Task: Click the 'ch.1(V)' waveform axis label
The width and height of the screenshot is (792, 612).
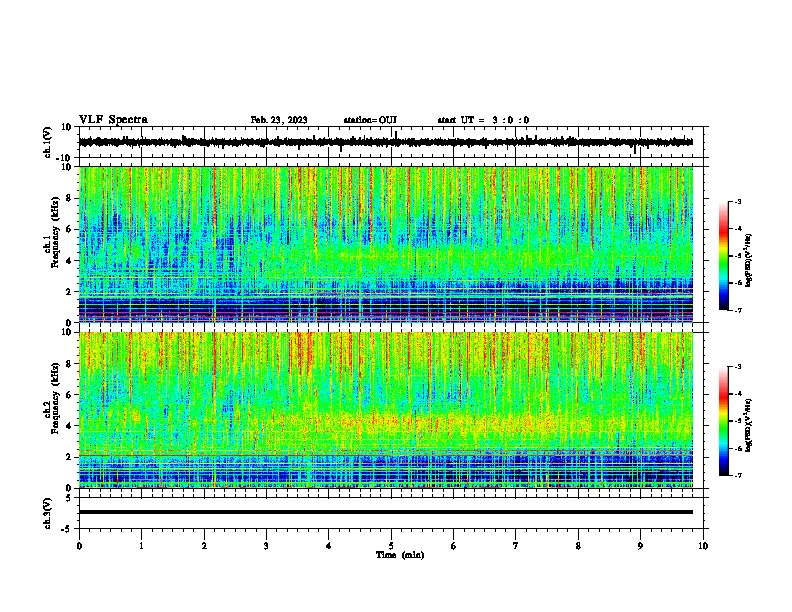Action: tap(48, 142)
